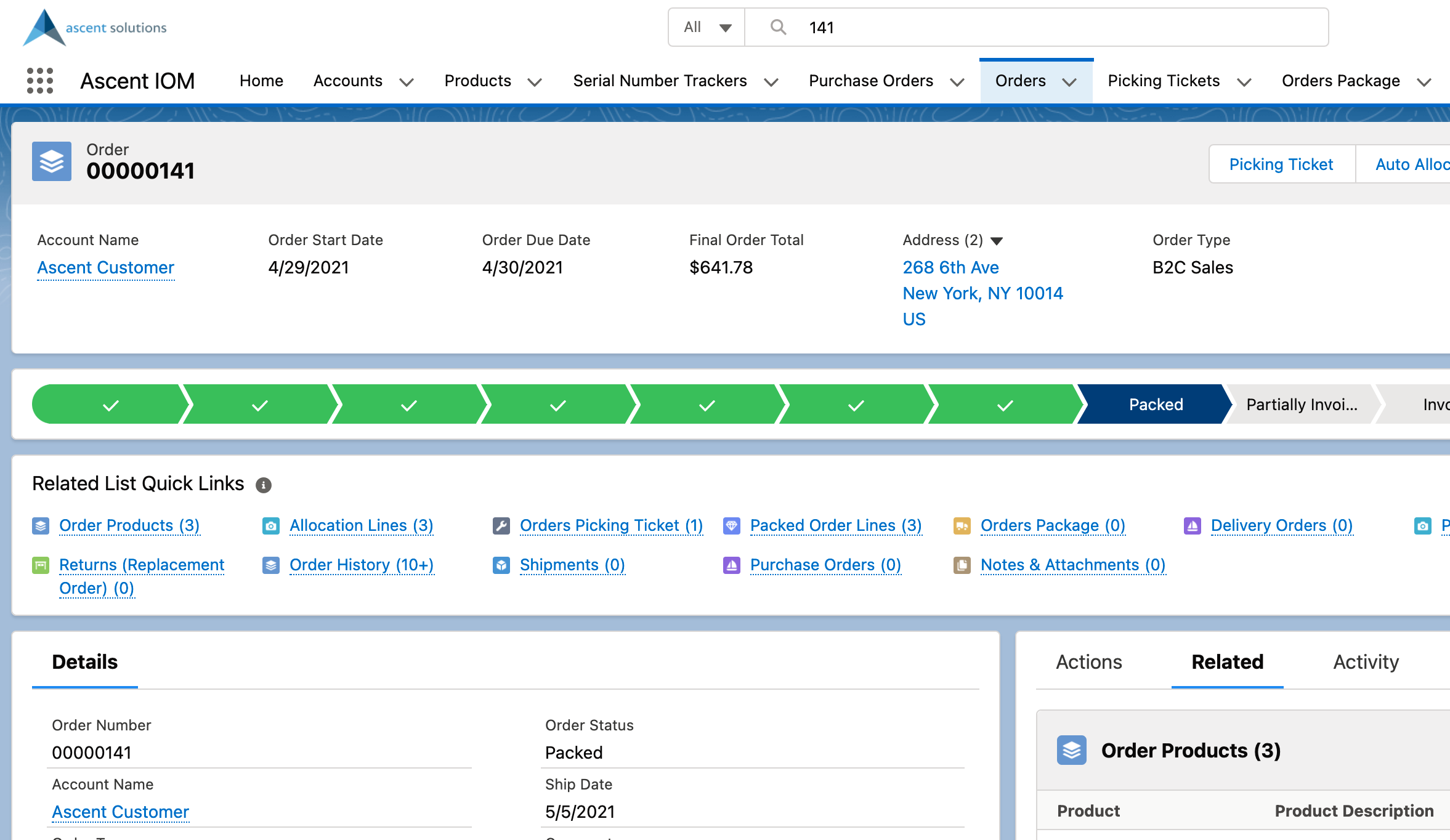Click the Shipments box icon
The width and height of the screenshot is (1450, 840).
tap(501, 565)
